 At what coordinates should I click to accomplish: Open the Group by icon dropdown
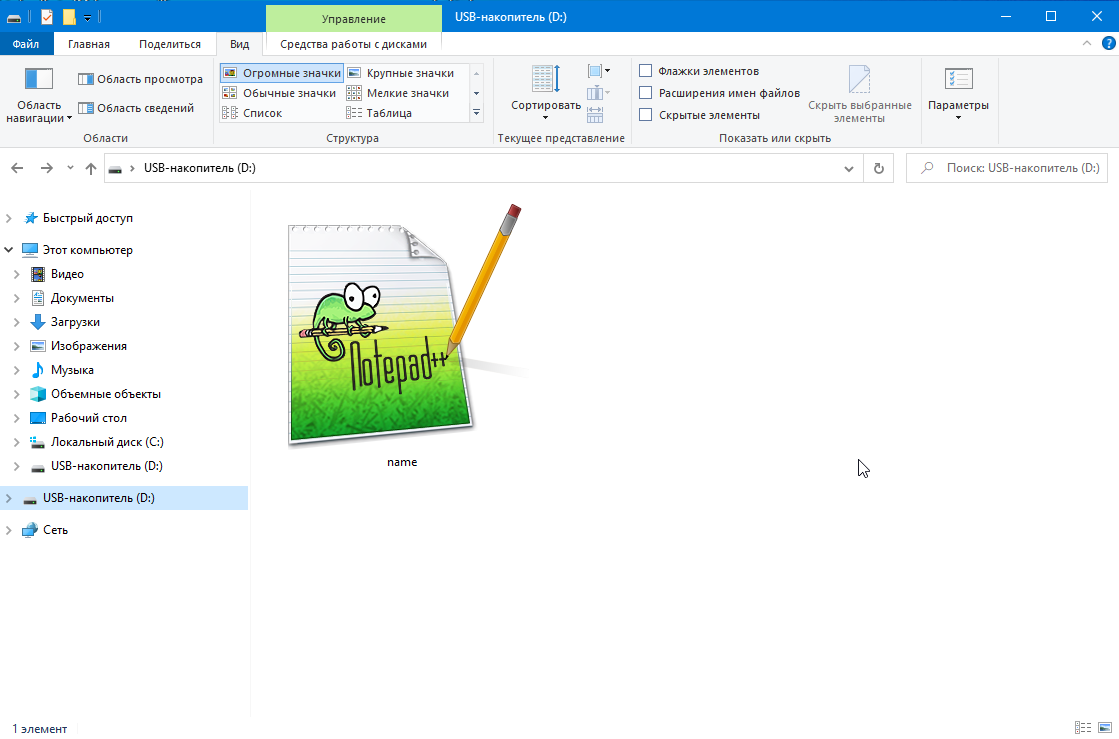599,71
